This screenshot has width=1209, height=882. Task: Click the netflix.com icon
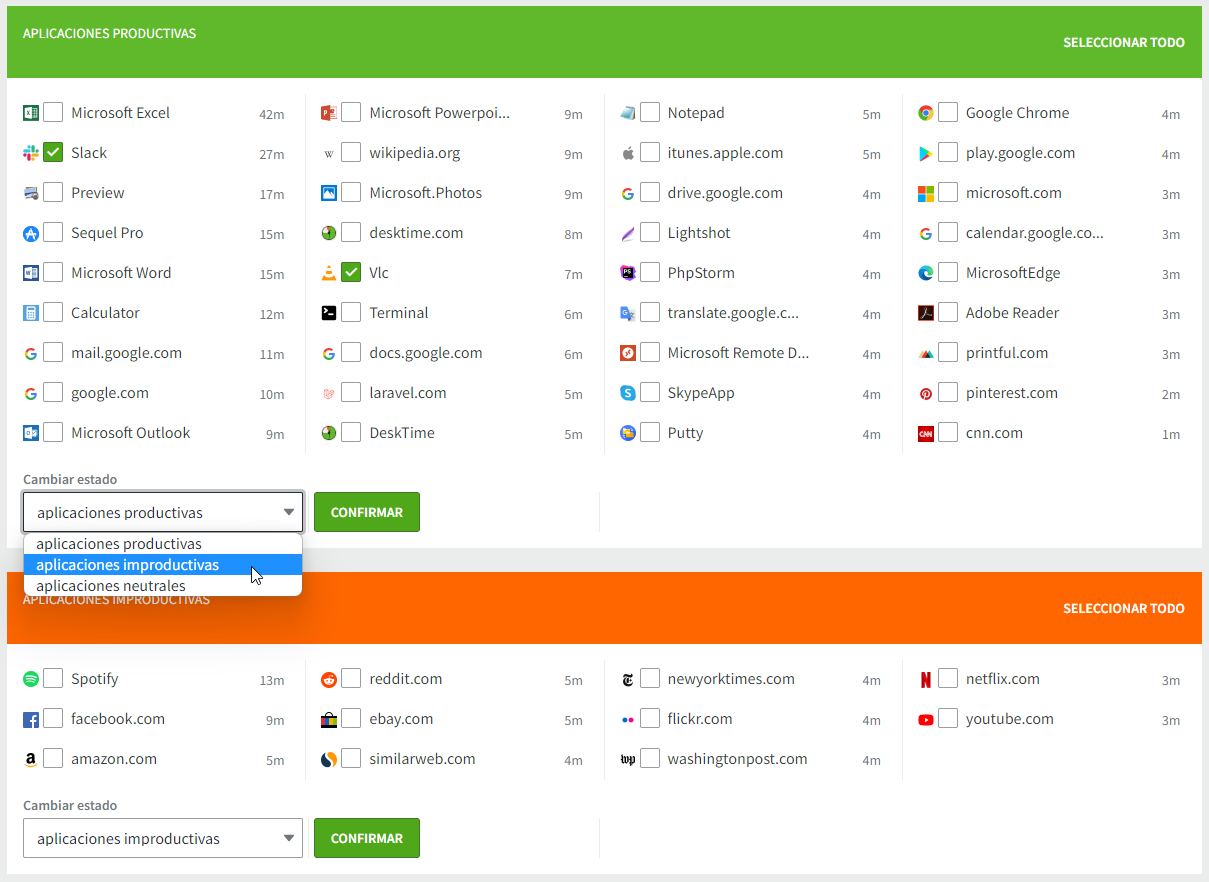pyautogui.click(x=926, y=679)
